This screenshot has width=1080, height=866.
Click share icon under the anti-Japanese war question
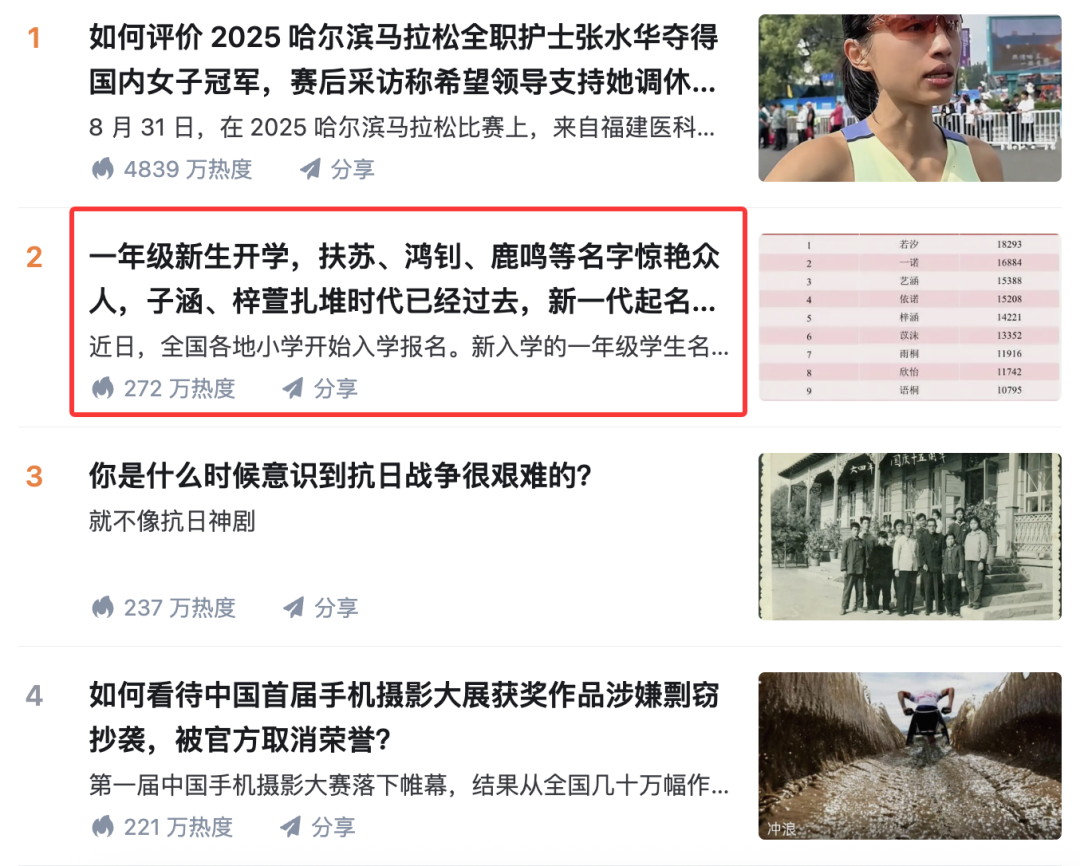[x=294, y=608]
